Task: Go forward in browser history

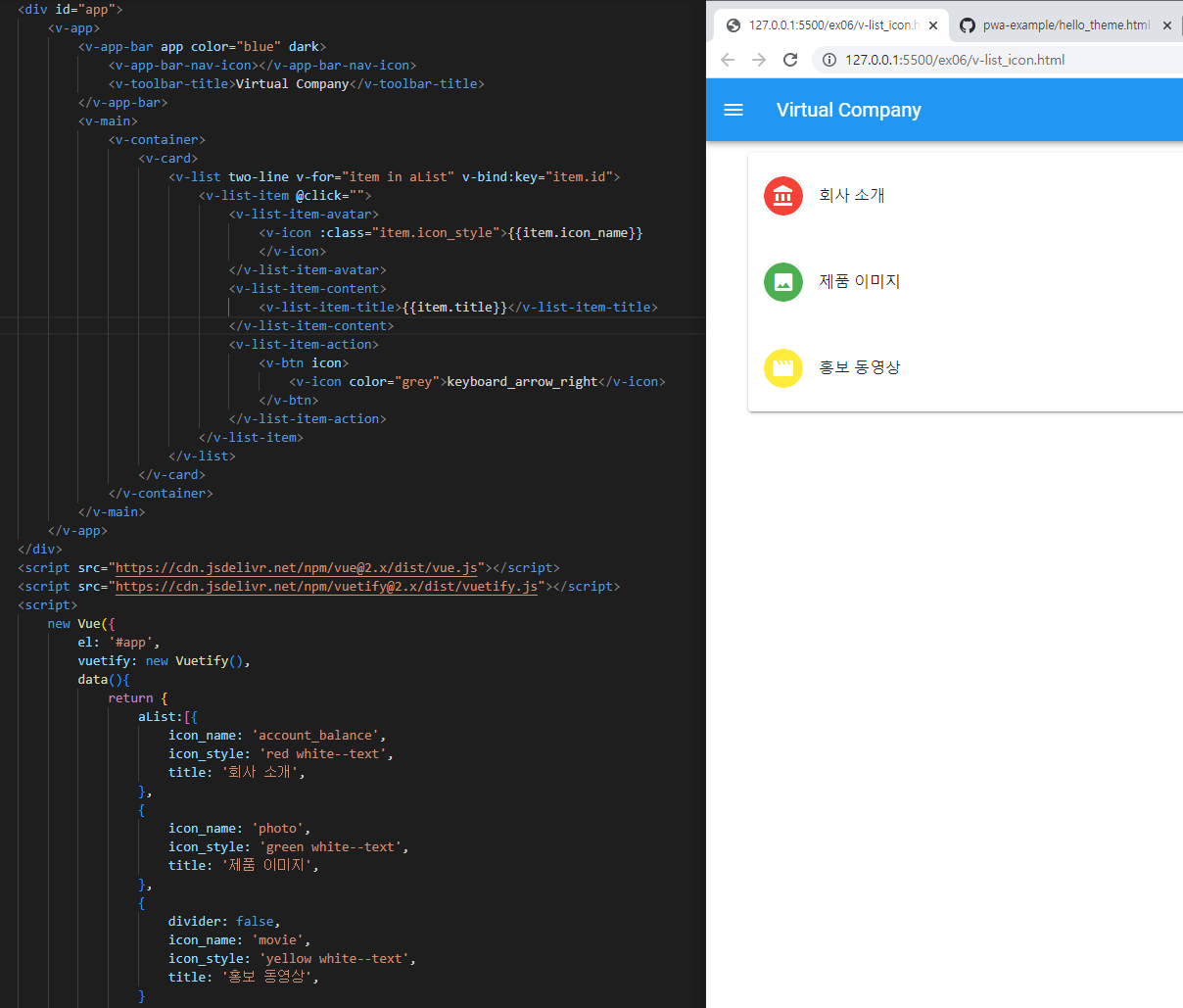Action: (x=759, y=60)
